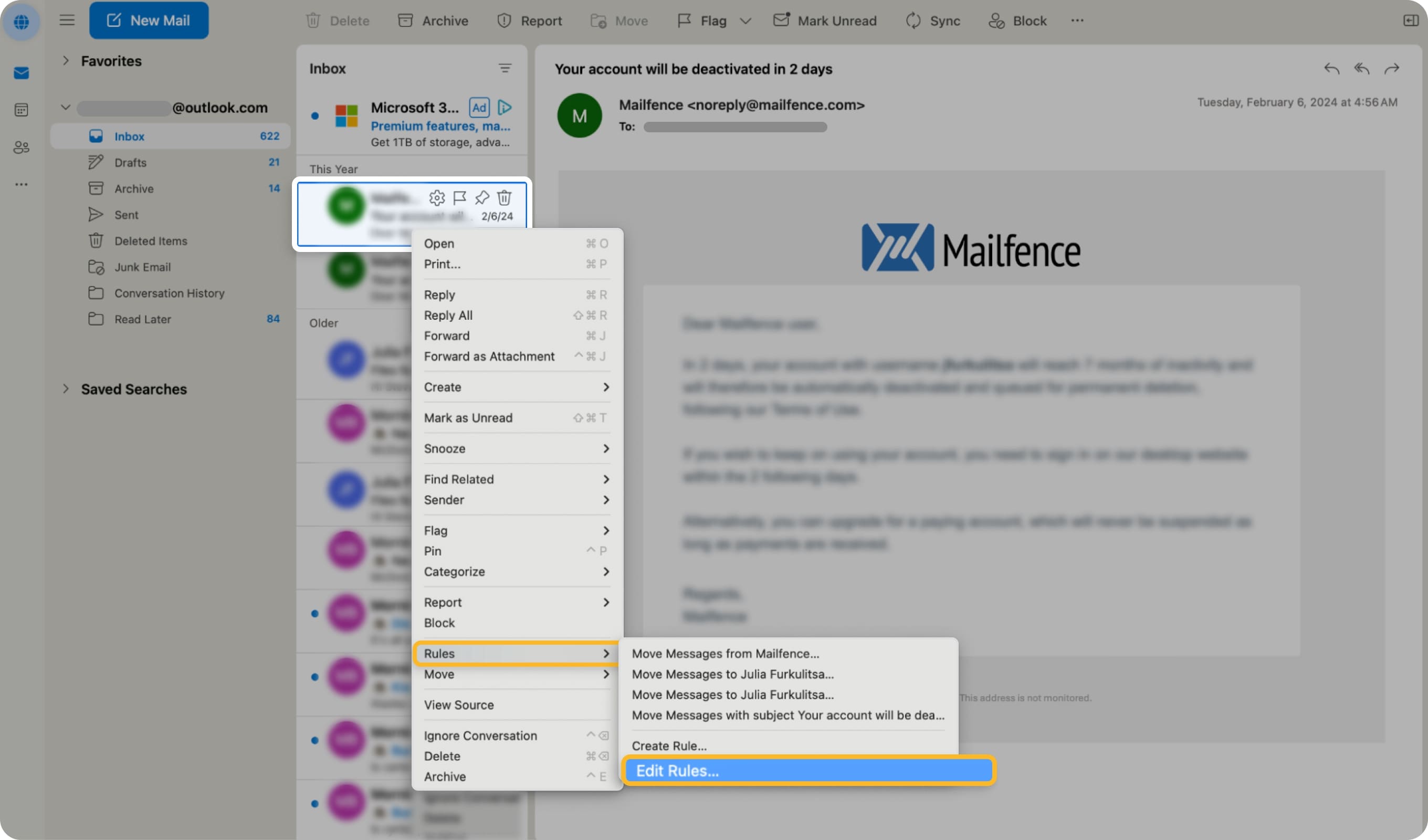Open Calendar from the left sidebar

[21, 110]
